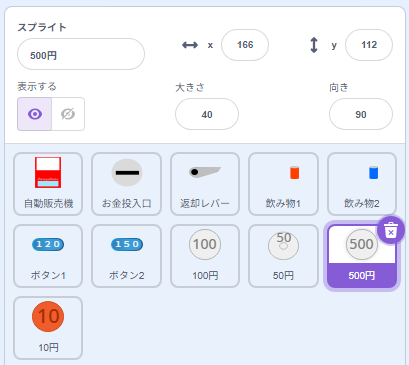Open the 向き direction field showing 90
The height and width of the screenshot is (365, 409).
[361, 114]
